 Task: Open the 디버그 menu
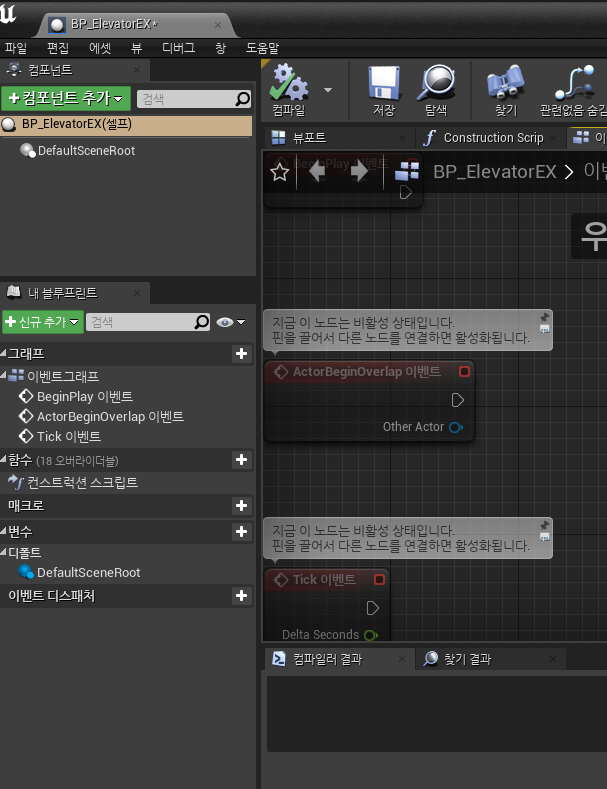point(178,48)
